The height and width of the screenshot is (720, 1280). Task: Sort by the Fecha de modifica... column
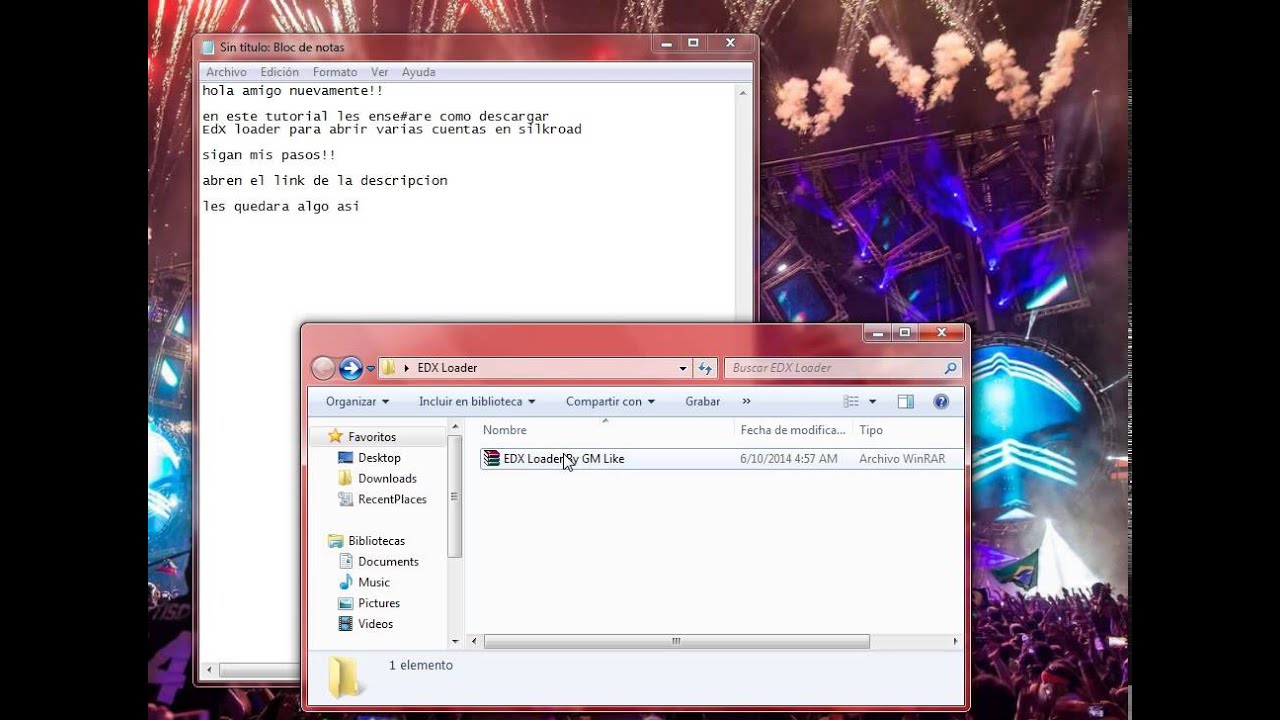(x=794, y=430)
